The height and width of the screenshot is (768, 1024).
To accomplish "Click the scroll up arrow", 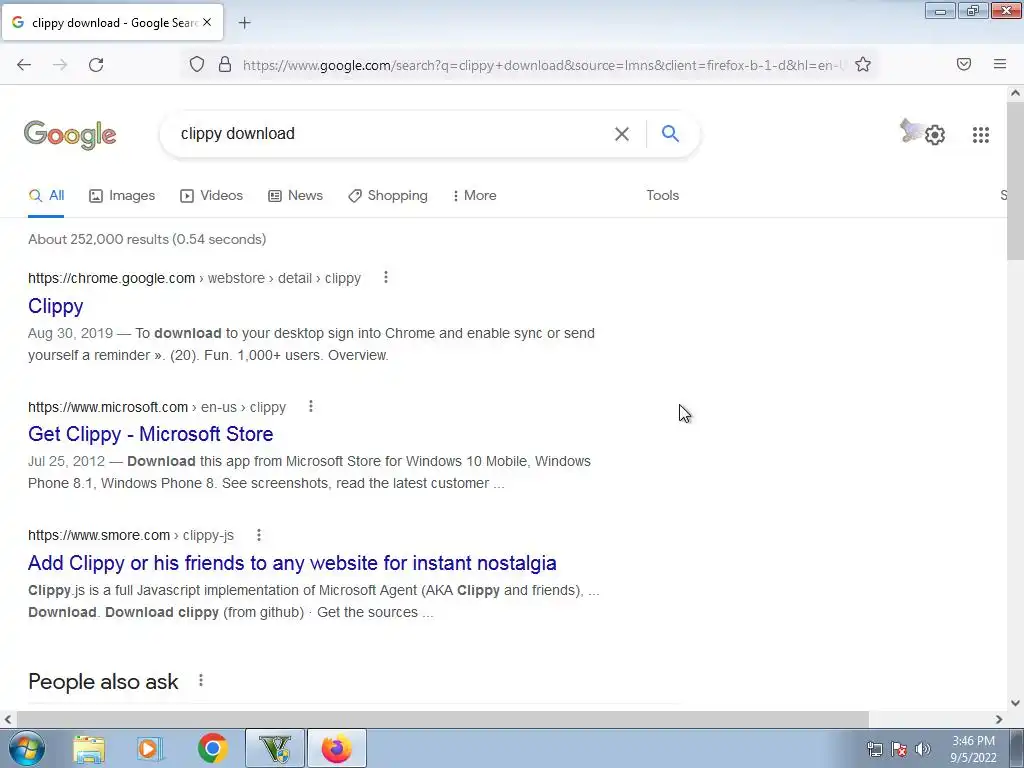I will click(x=1015, y=93).
